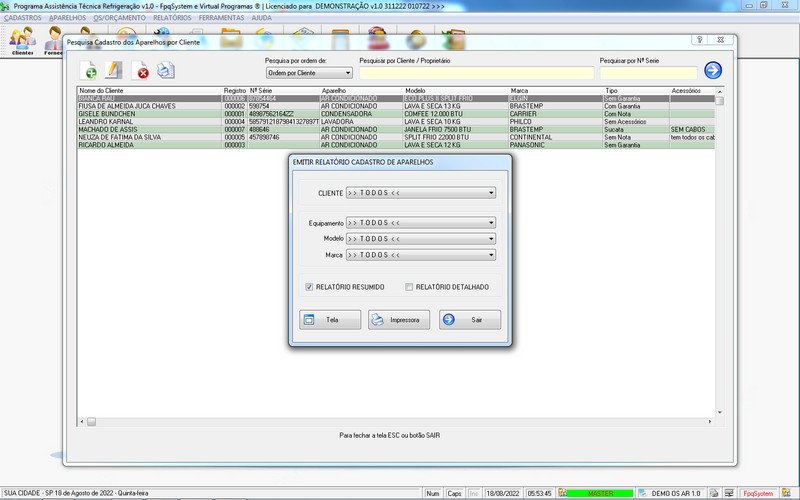800x500 pixels.
Task: Open RELATÓRIOS menu
Action: tap(172, 18)
